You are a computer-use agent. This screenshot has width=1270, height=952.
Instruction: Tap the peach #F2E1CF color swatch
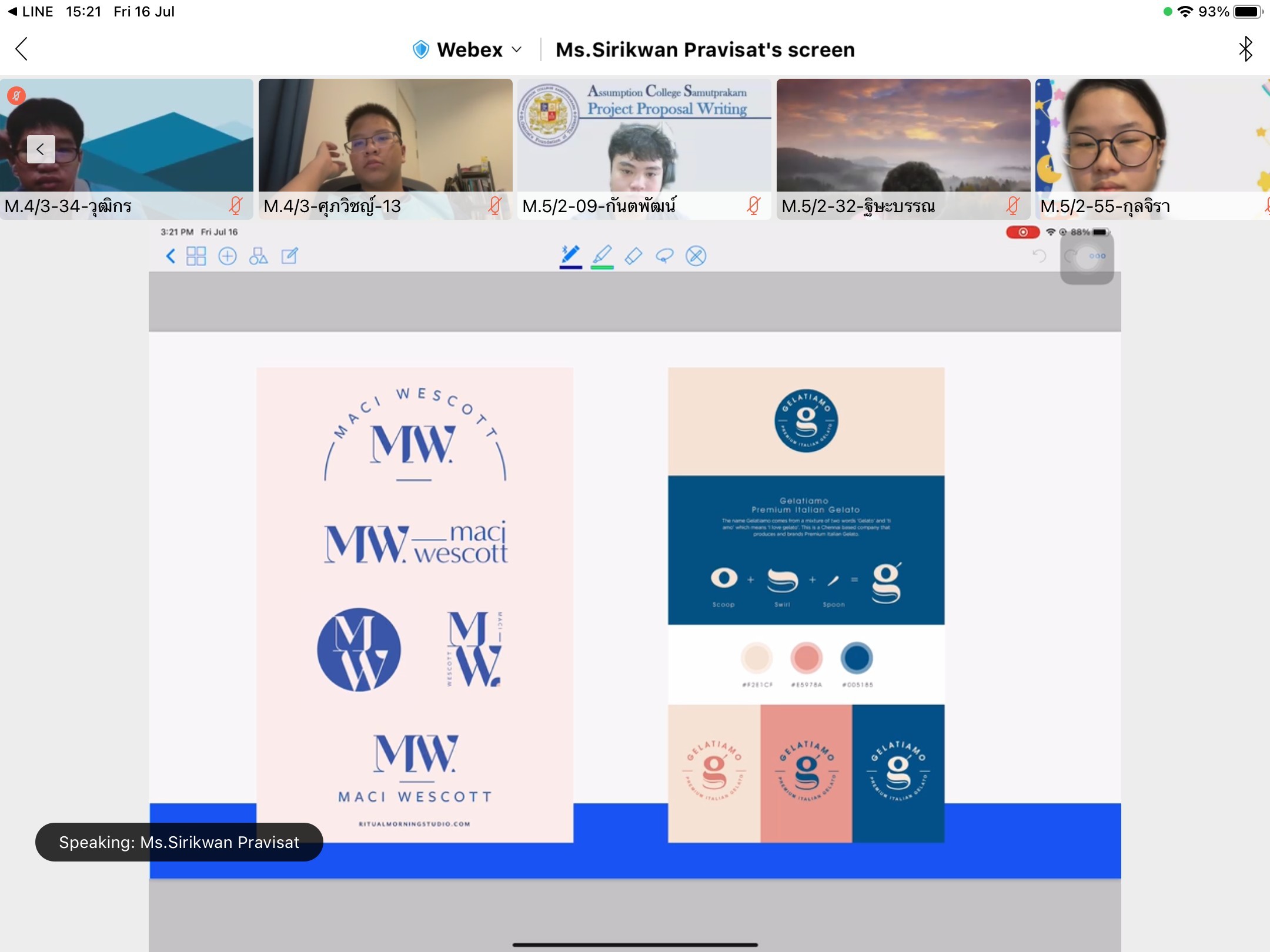pos(756,658)
